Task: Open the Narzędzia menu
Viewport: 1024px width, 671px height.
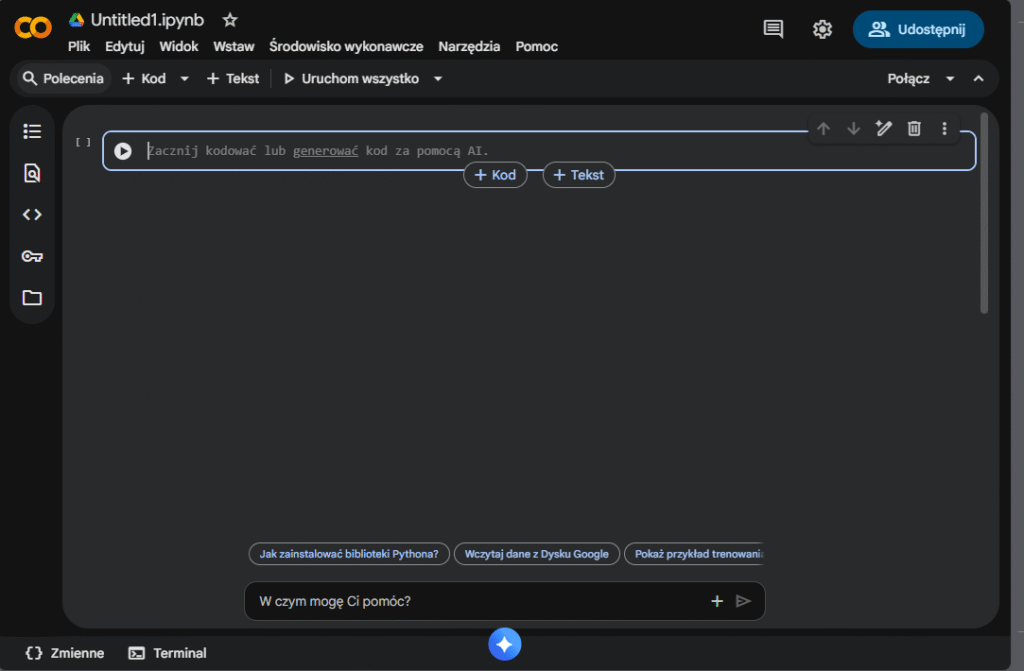Action: (x=469, y=46)
